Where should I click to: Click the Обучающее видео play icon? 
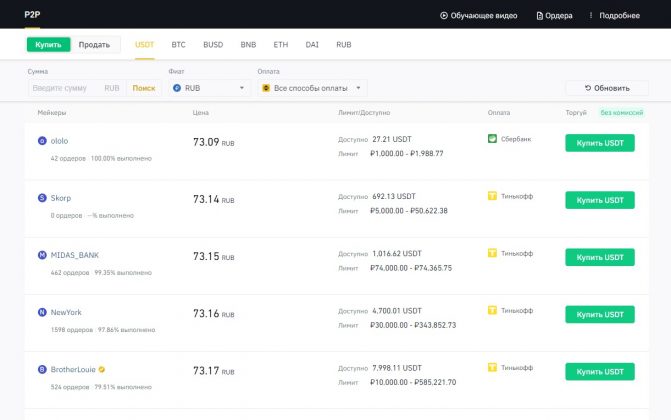coord(445,16)
